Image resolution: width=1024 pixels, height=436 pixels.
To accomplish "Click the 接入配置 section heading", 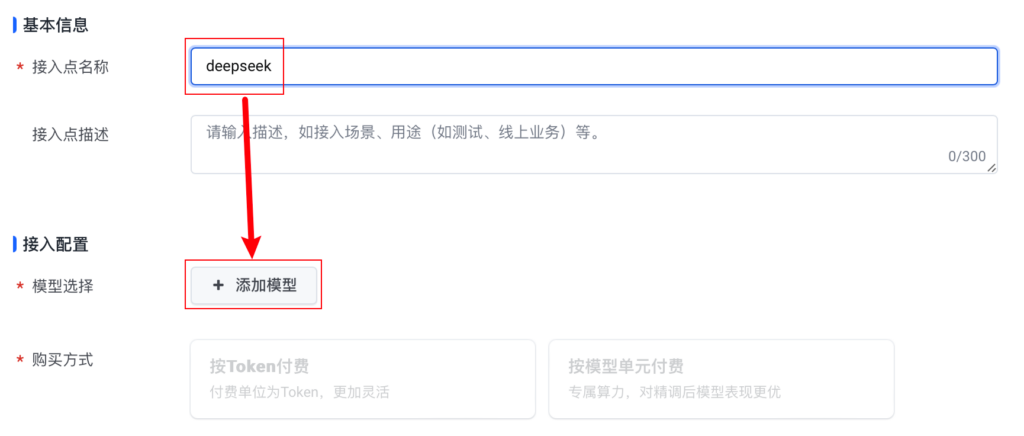I will click(x=55, y=243).
